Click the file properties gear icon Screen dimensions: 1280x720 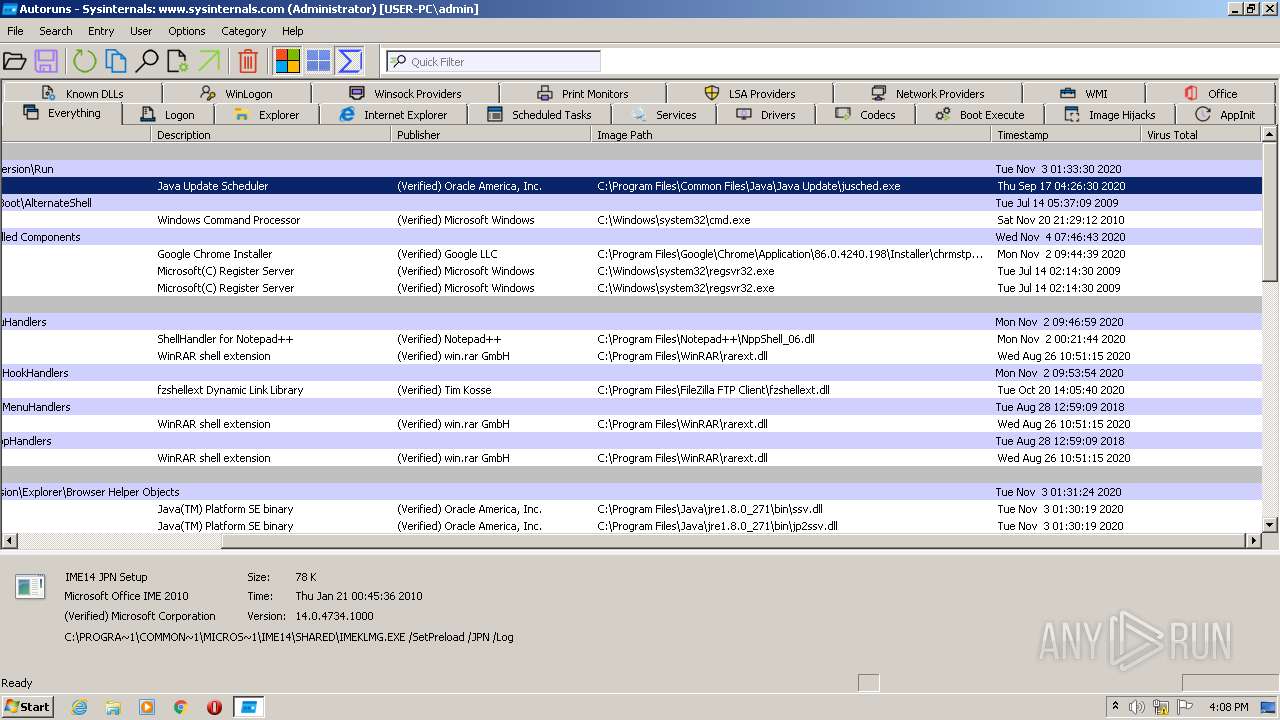tap(178, 61)
